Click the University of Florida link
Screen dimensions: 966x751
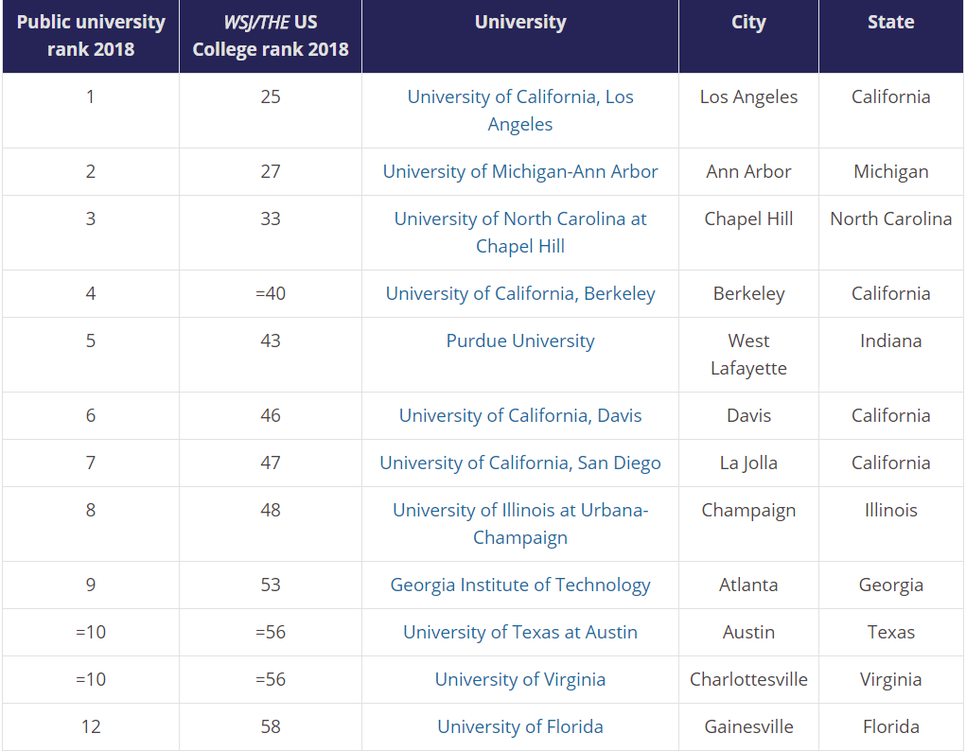[520, 727]
